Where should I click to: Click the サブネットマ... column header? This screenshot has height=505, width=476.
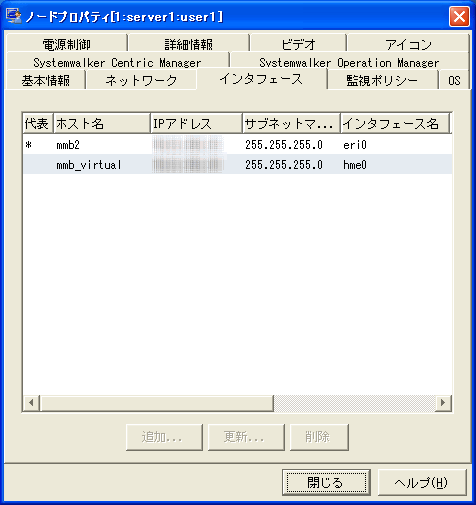[291, 124]
